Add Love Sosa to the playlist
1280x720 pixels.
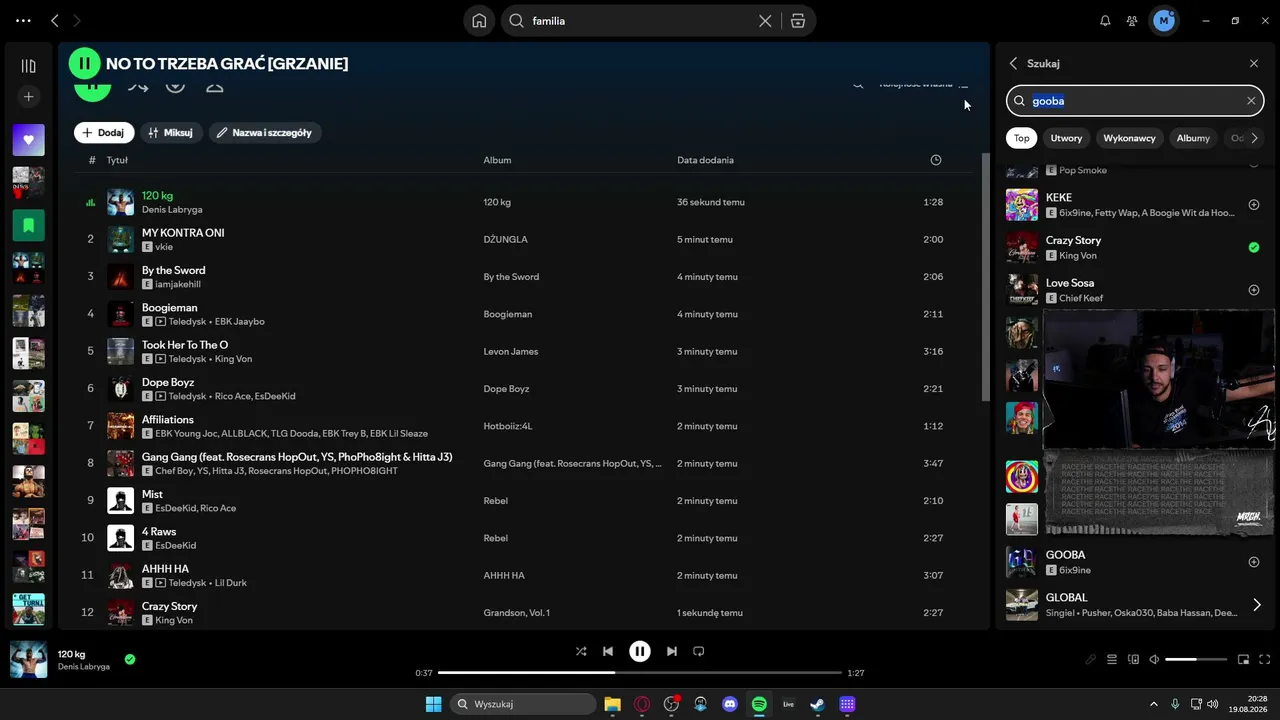point(1254,290)
